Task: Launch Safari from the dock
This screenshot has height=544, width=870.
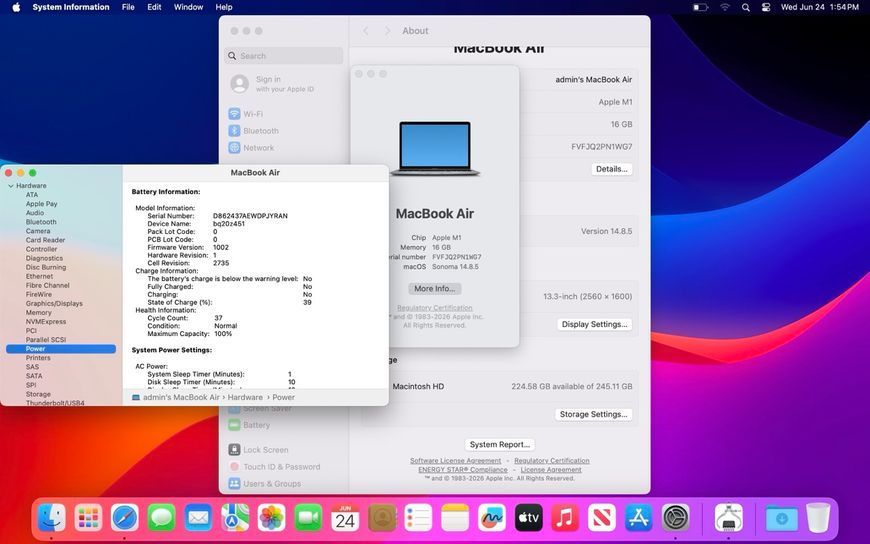Action: coord(125,518)
